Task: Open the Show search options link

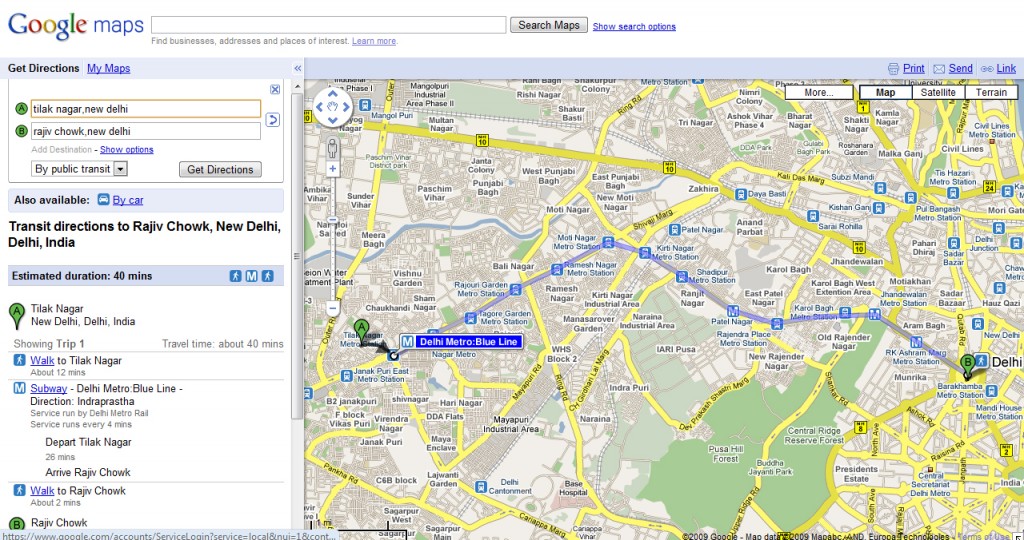Action: click(634, 27)
